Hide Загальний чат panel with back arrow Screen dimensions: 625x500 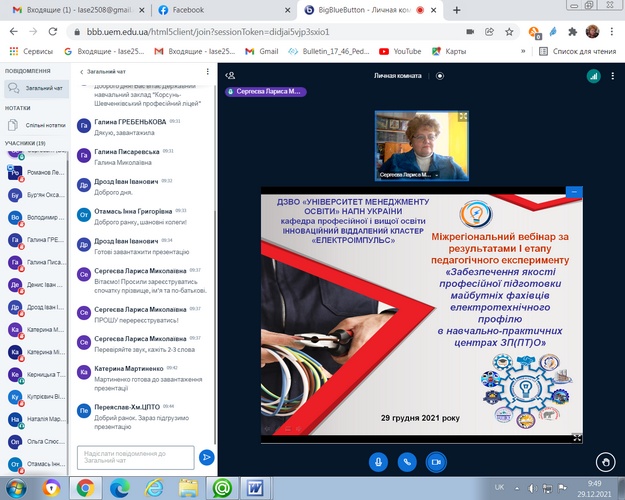pos(103,72)
